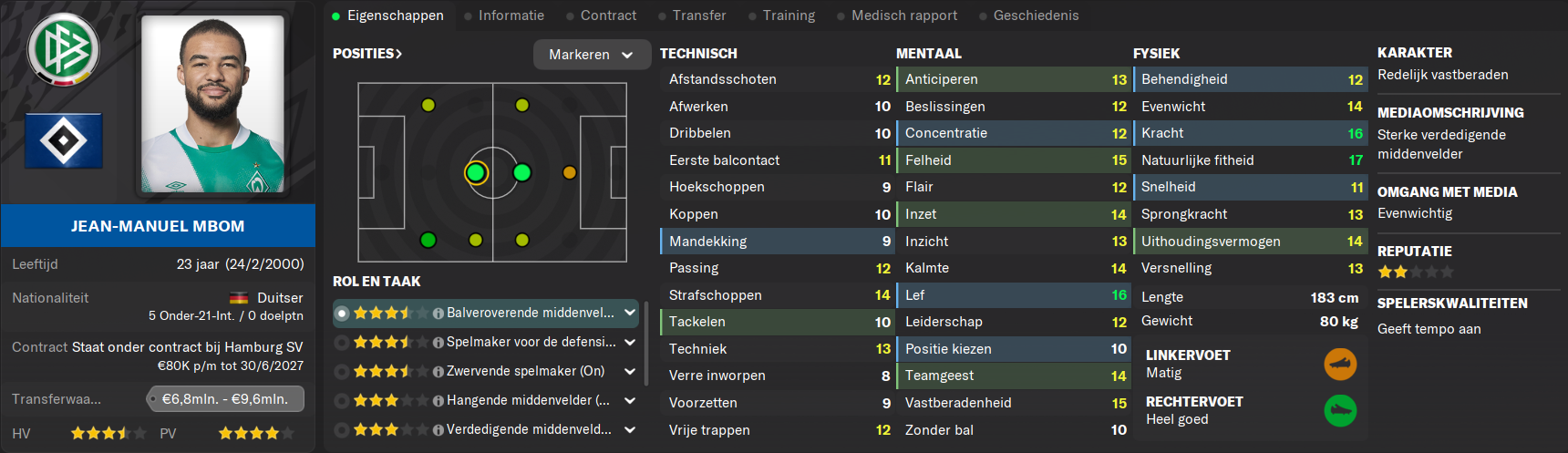Viewport: 1568px width, 453px height.
Task: Click the highlighted defensive midfield position dot
Action: coord(476,172)
